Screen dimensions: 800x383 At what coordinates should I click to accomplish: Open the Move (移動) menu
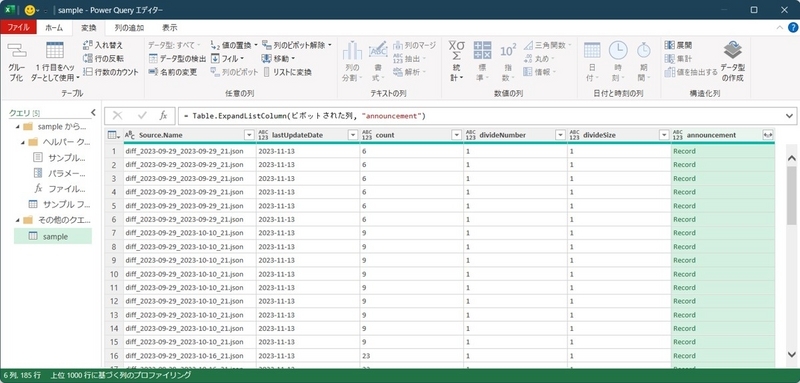(x=279, y=59)
